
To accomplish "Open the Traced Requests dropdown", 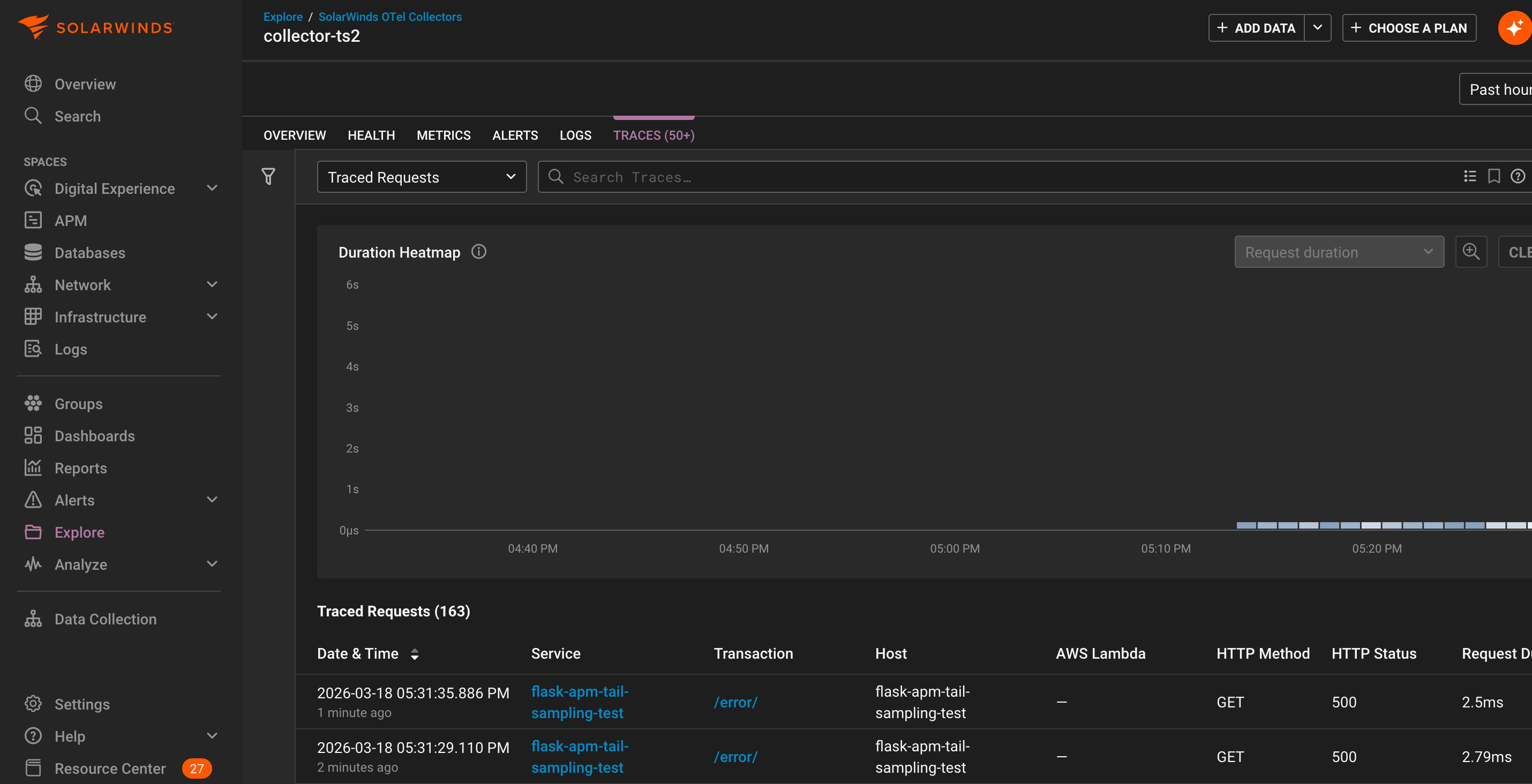I will pos(421,177).
